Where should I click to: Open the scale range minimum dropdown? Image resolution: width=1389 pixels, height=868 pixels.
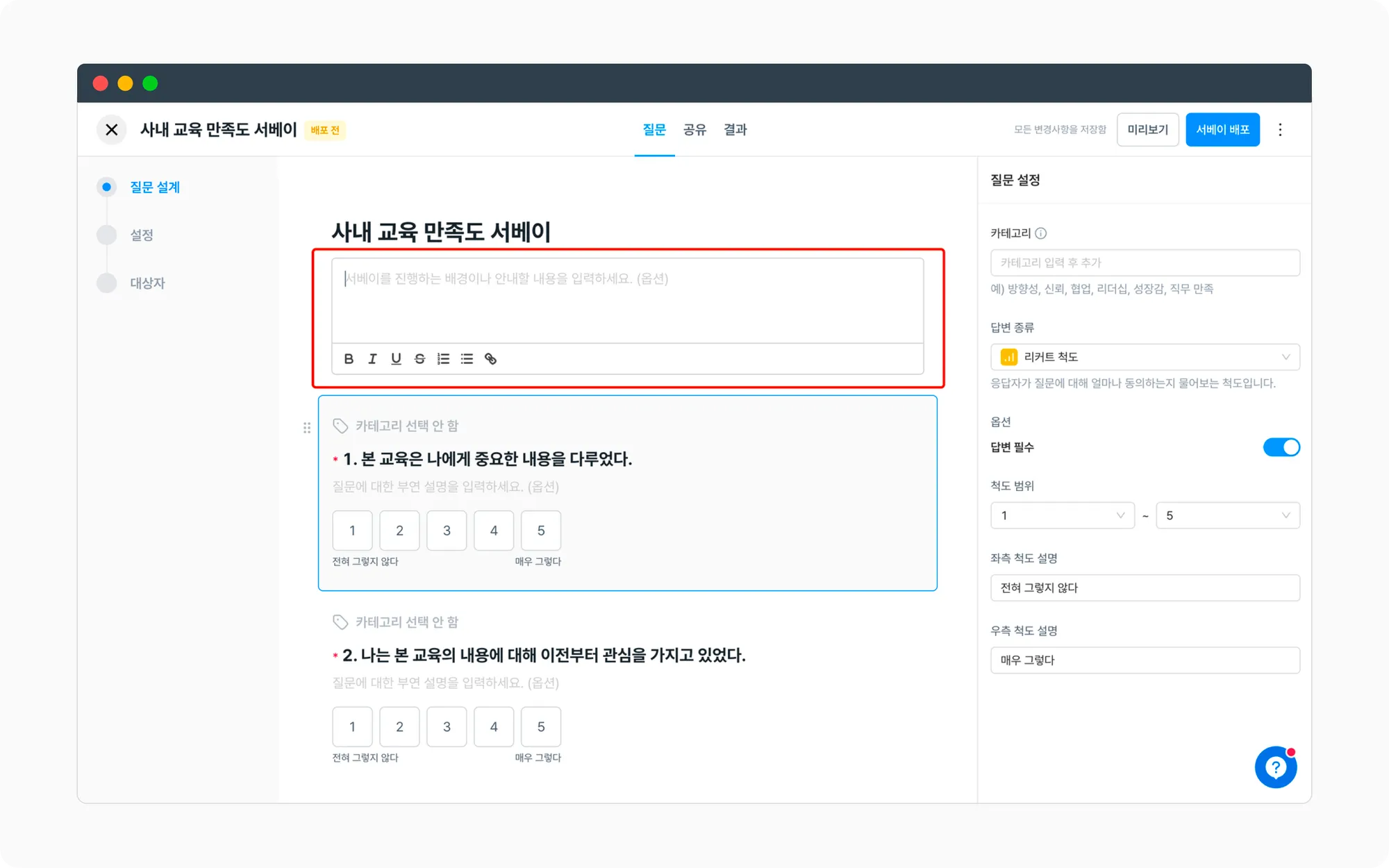click(x=1062, y=515)
